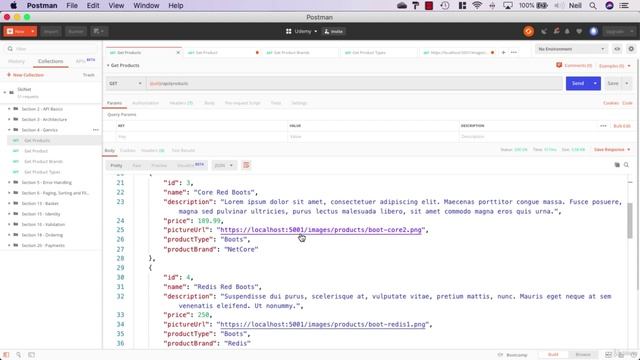The image size is (640, 360).
Task: Expand the Section 5 - Error Handling folder
Action: coord(9,182)
